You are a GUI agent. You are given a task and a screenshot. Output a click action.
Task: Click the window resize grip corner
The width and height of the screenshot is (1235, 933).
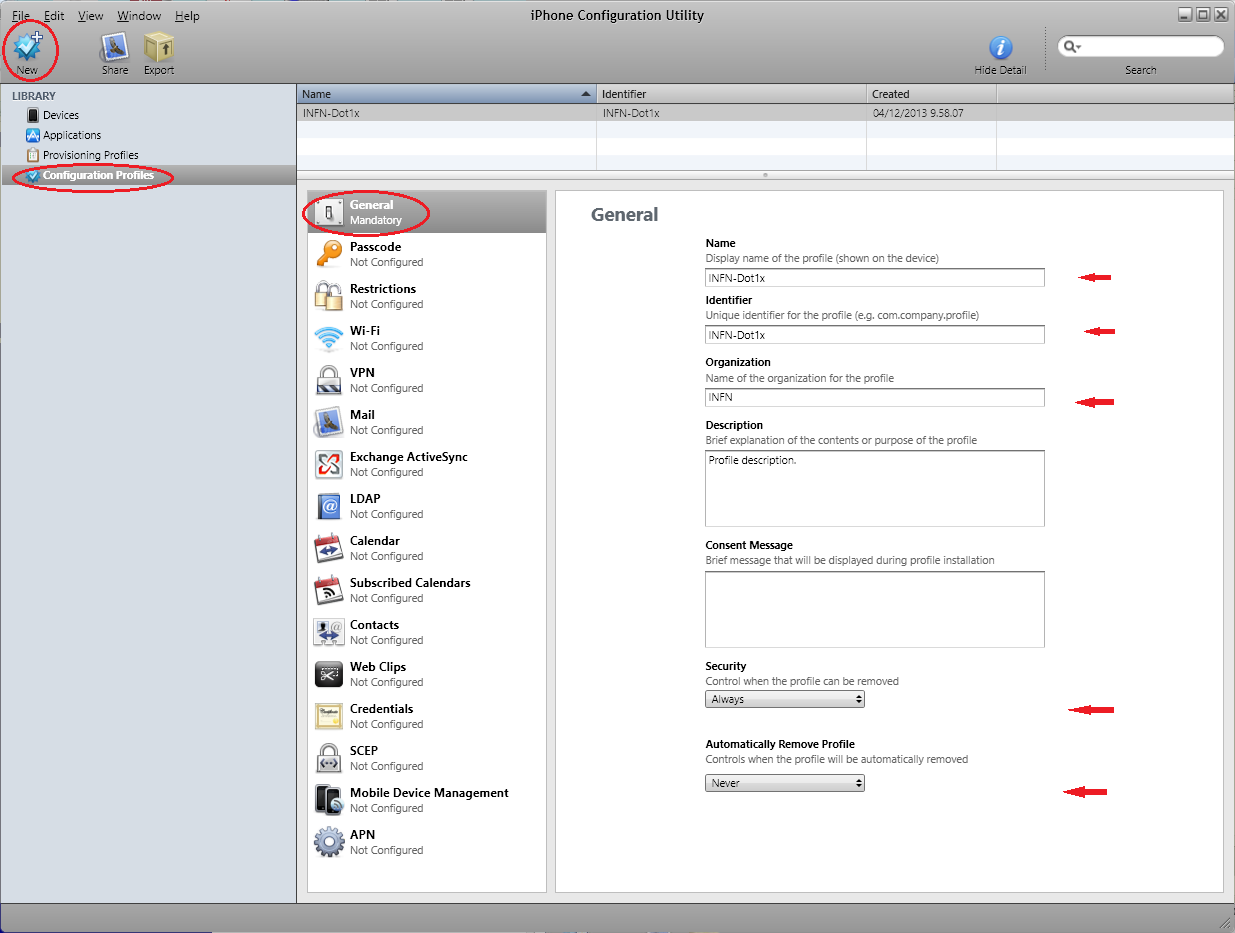[x=1225, y=923]
